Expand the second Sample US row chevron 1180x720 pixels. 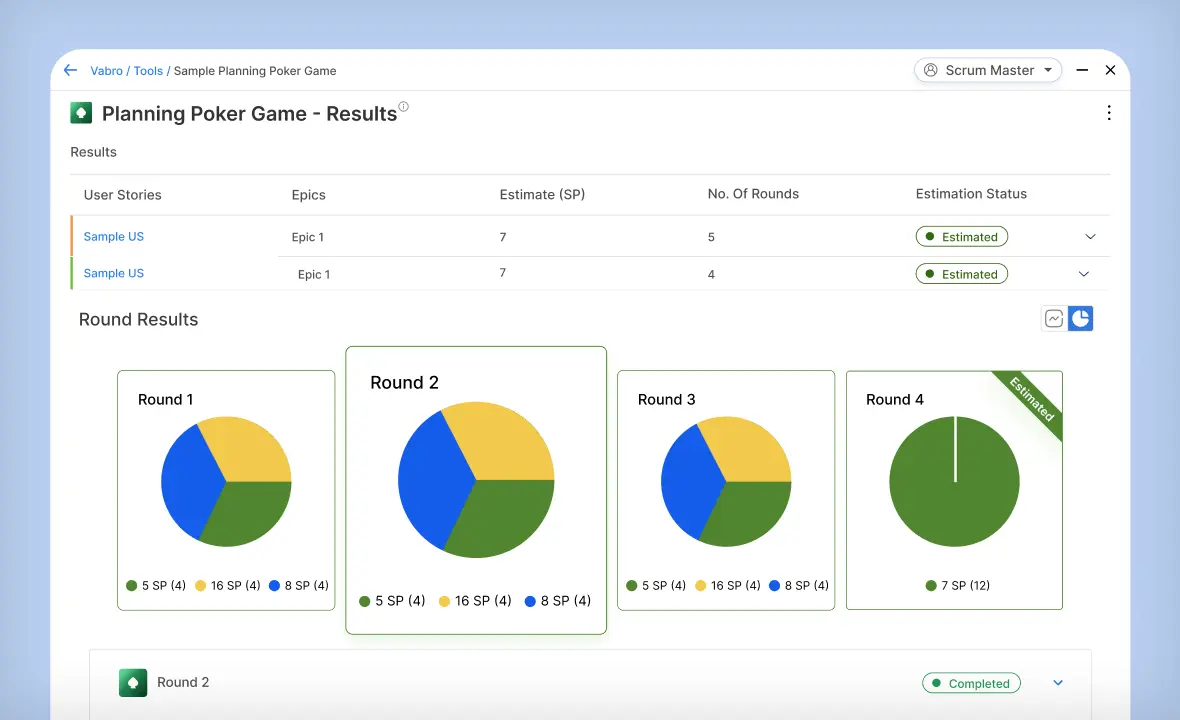tap(1084, 274)
